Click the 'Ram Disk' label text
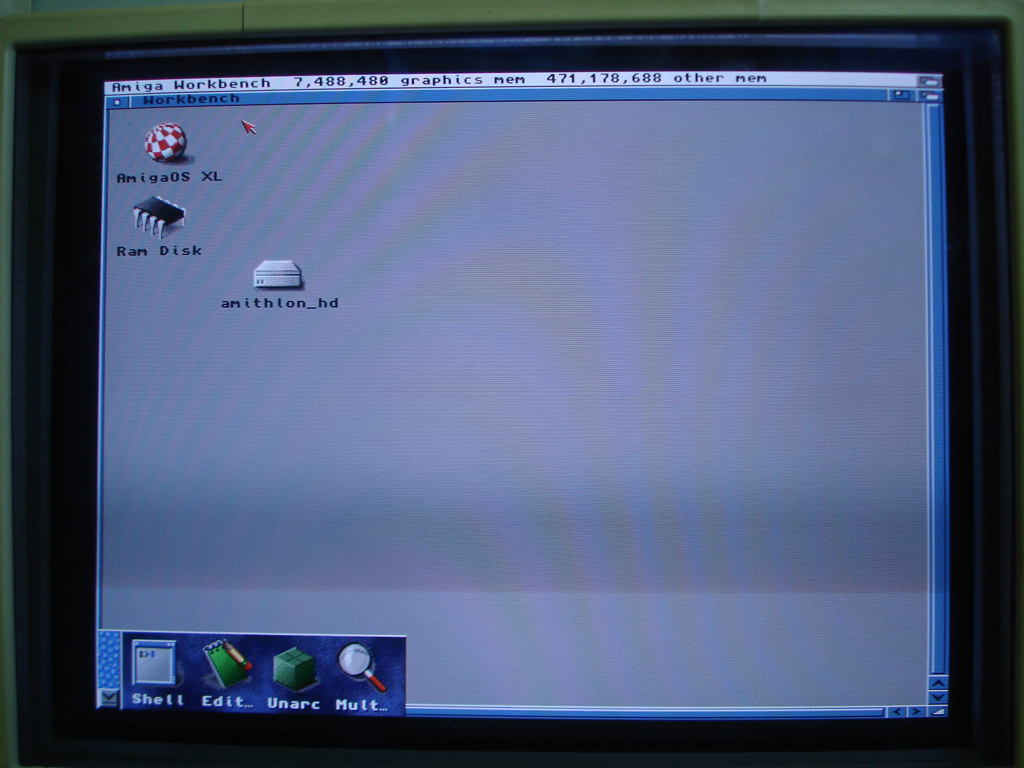Image resolution: width=1024 pixels, height=768 pixels. [x=159, y=251]
